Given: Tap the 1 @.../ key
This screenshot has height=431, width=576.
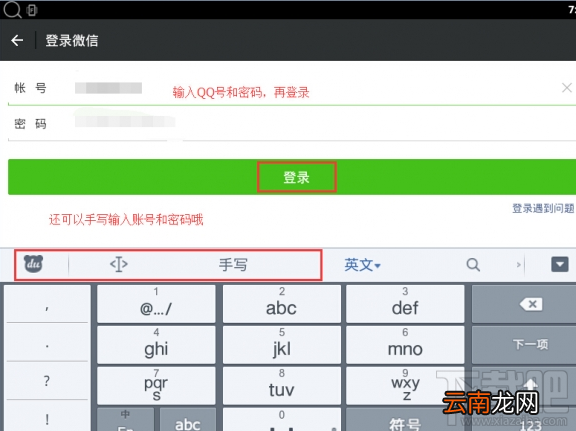Looking at the screenshot, I should click(x=156, y=304).
